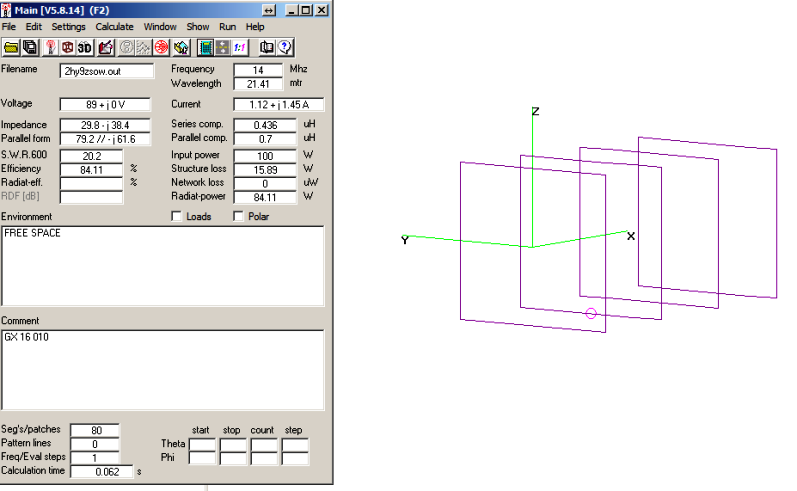797x491 pixels.
Task: Open the Settings menu
Action: (x=68, y=27)
